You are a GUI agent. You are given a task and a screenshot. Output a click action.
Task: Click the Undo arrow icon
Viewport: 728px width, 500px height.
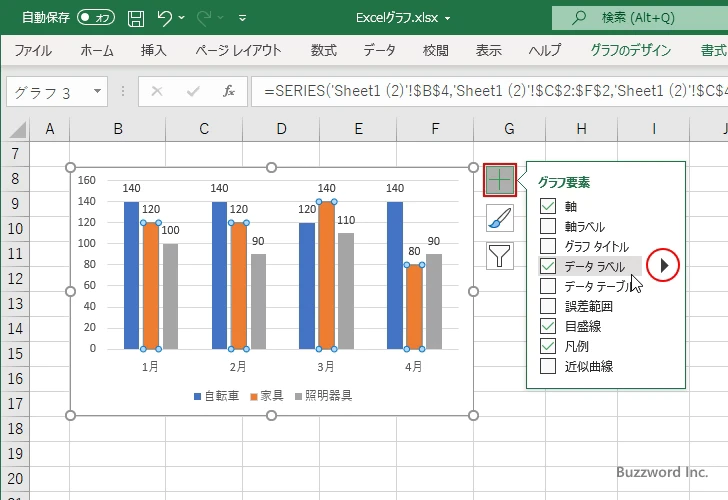click(x=164, y=18)
